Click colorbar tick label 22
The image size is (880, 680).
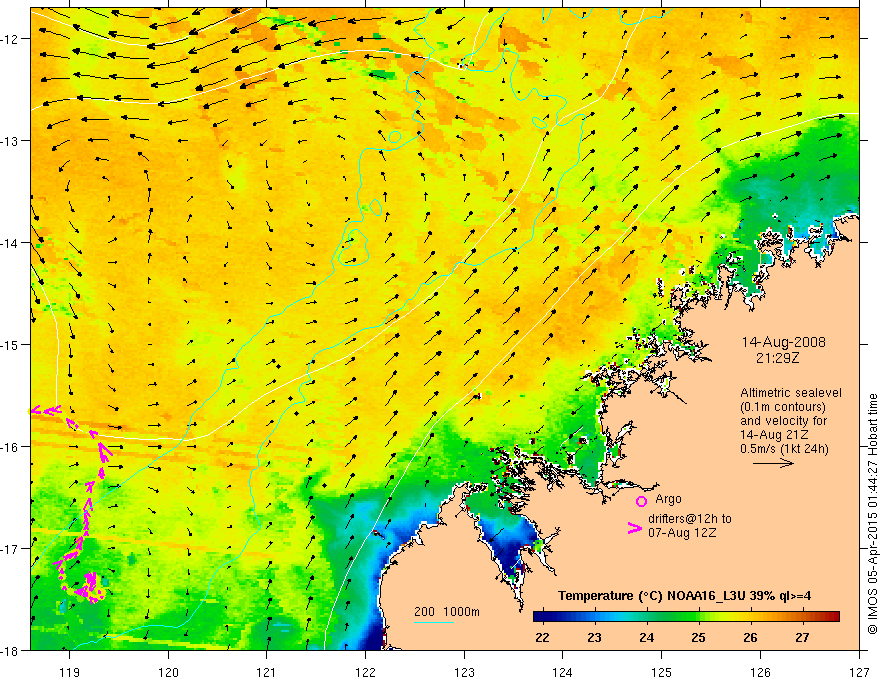tap(542, 637)
